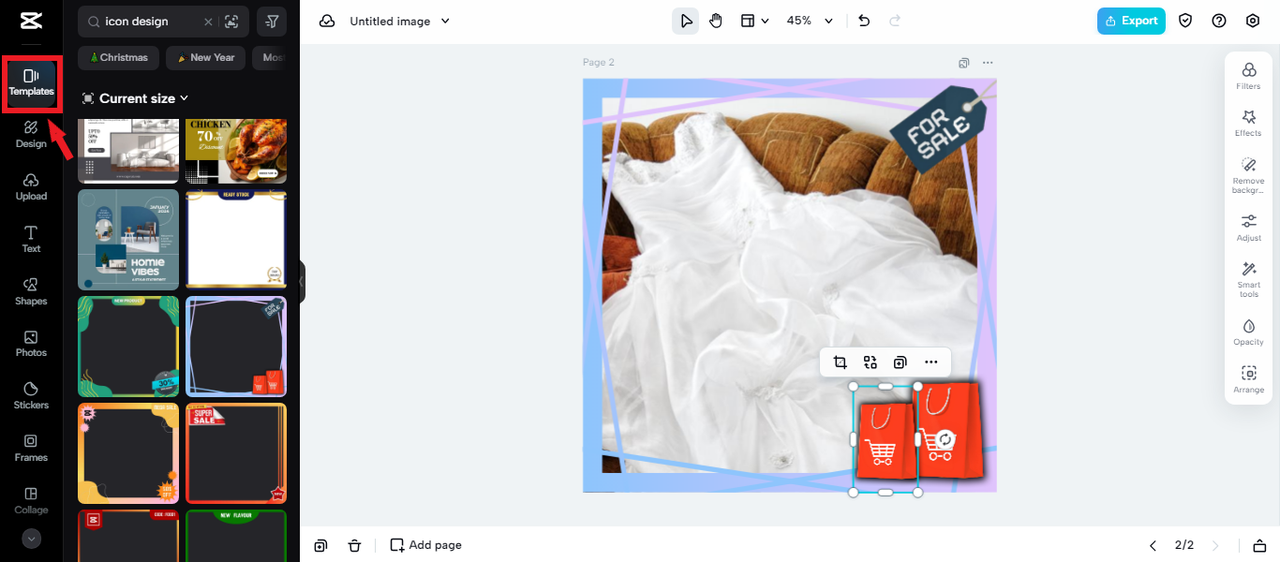
Task: Duplicate the page from bottom bar
Action: [321, 545]
